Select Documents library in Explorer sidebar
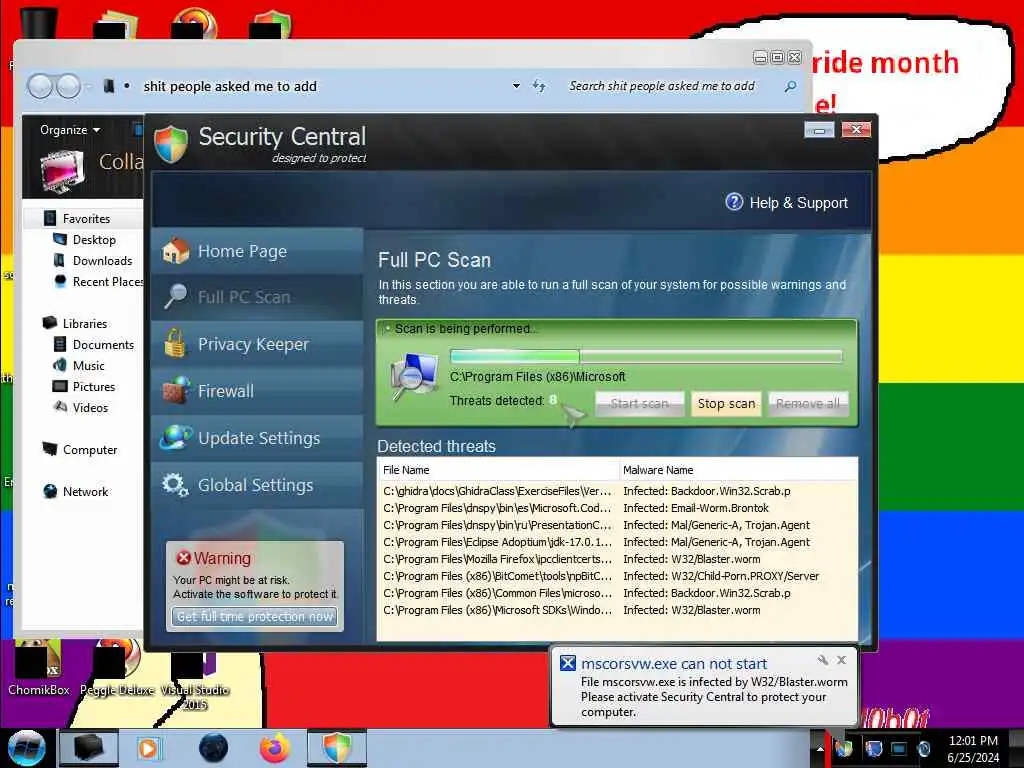The image size is (1024, 768). pos(102,344)
